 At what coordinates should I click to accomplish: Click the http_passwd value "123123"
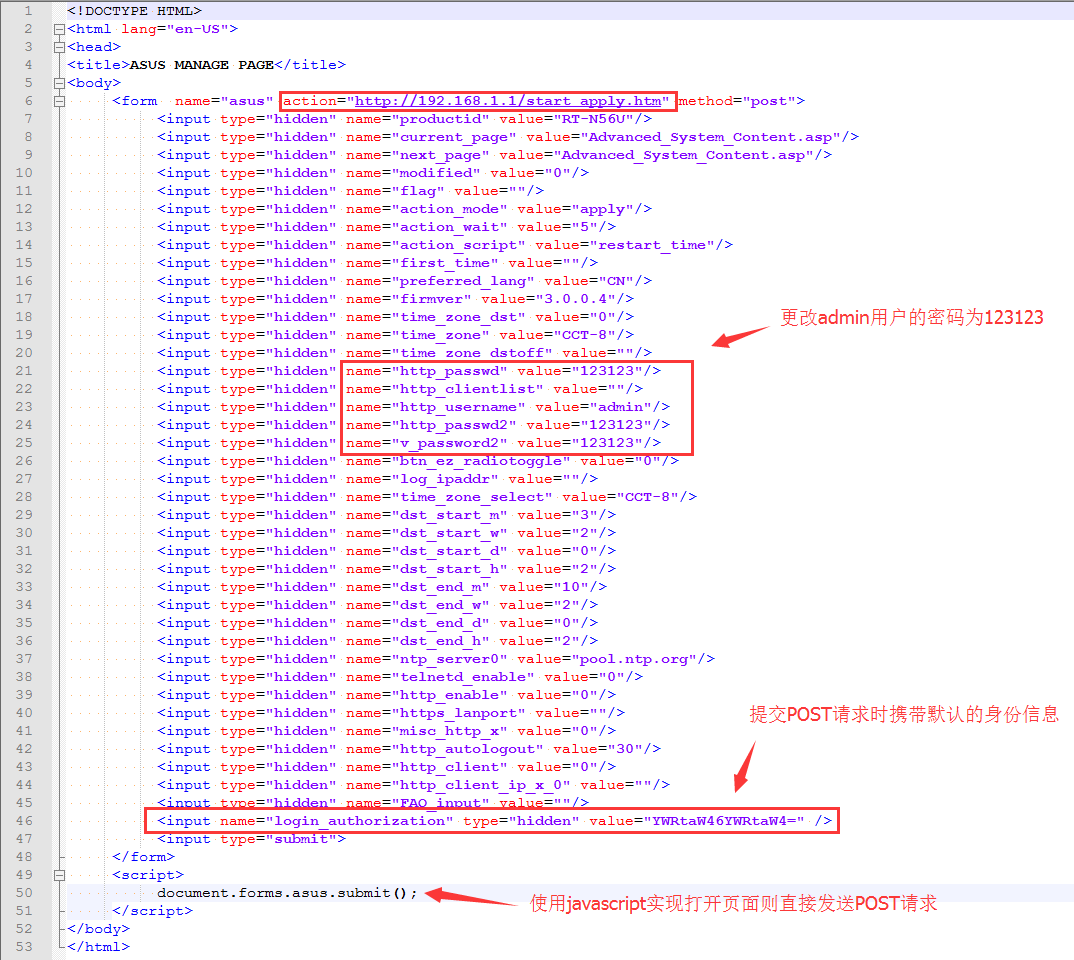click(x=607, y=370)
